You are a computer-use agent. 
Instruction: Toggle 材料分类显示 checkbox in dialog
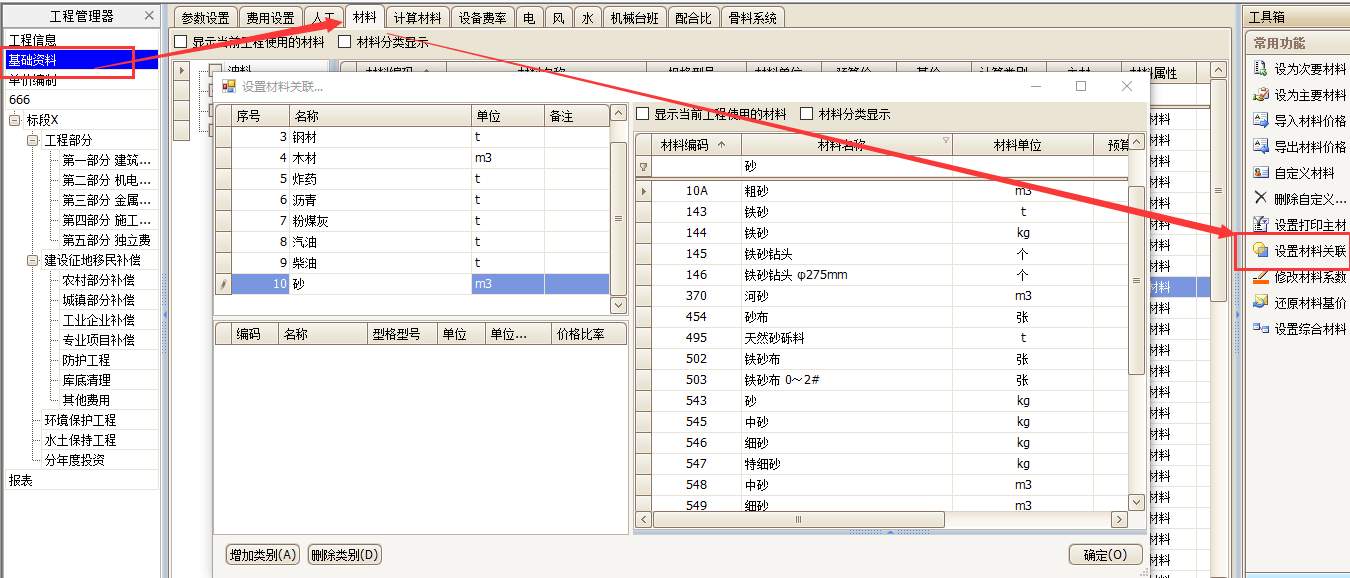pyautogui.click(x=807, y=114)
